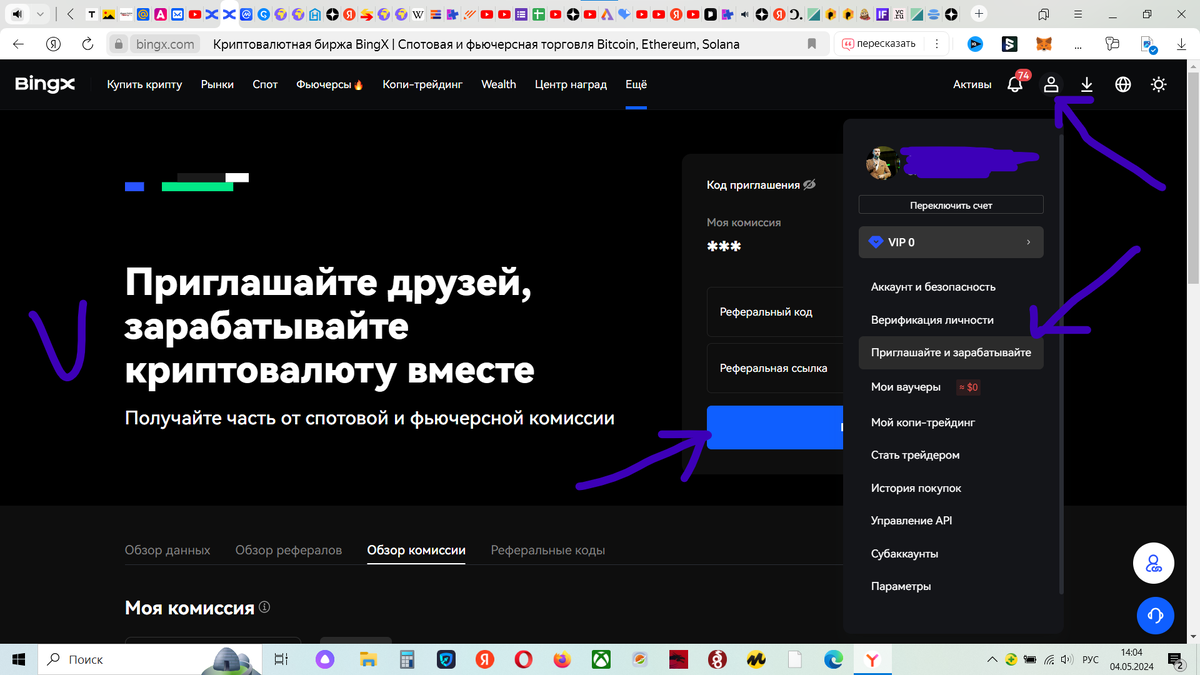Viewport: 1200px width, 675px height.
Task: Switch to Реферальные коды tab
Action: point(548,550)
